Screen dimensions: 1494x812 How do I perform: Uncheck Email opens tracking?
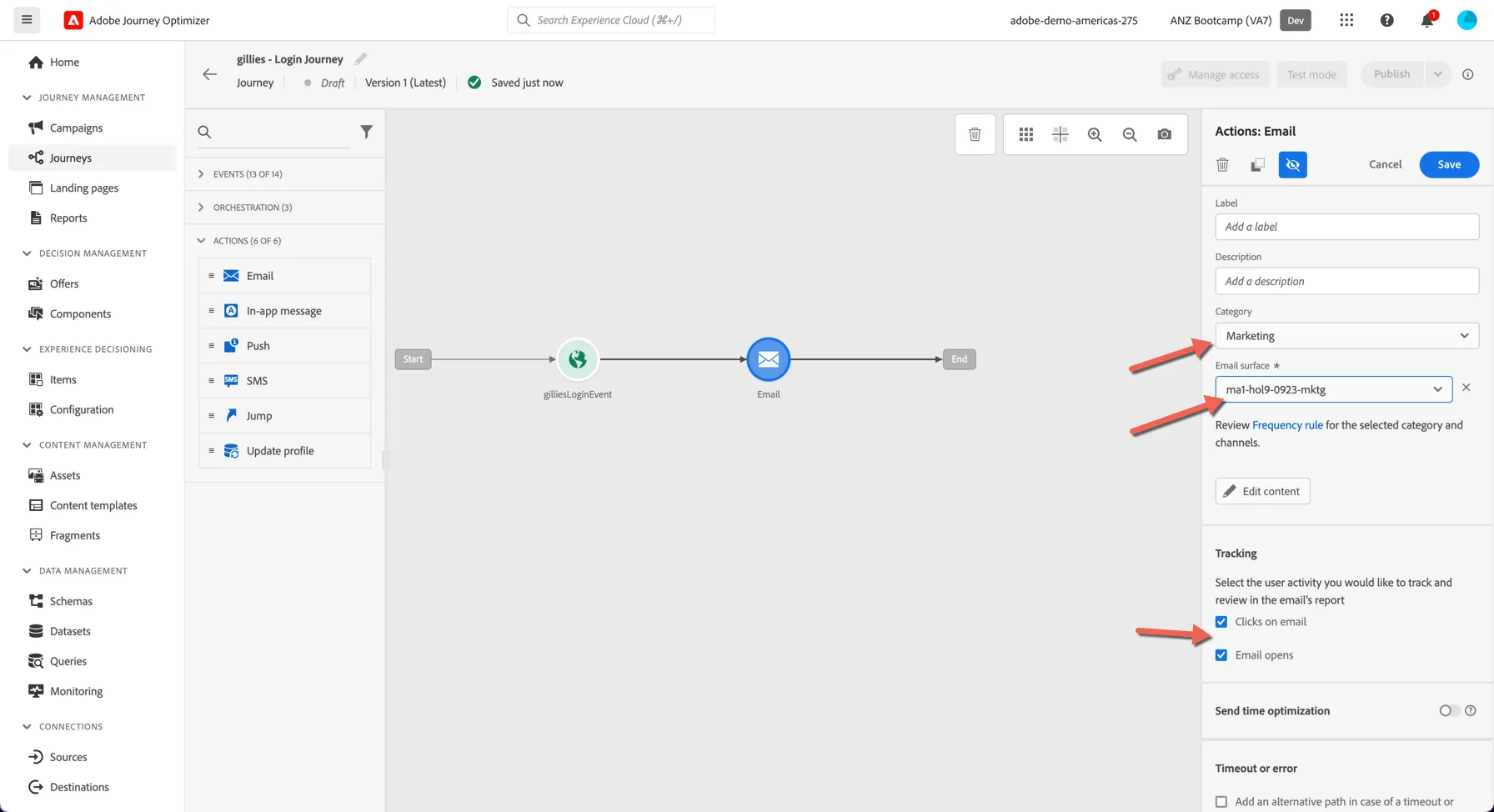tap(1221, 655)
